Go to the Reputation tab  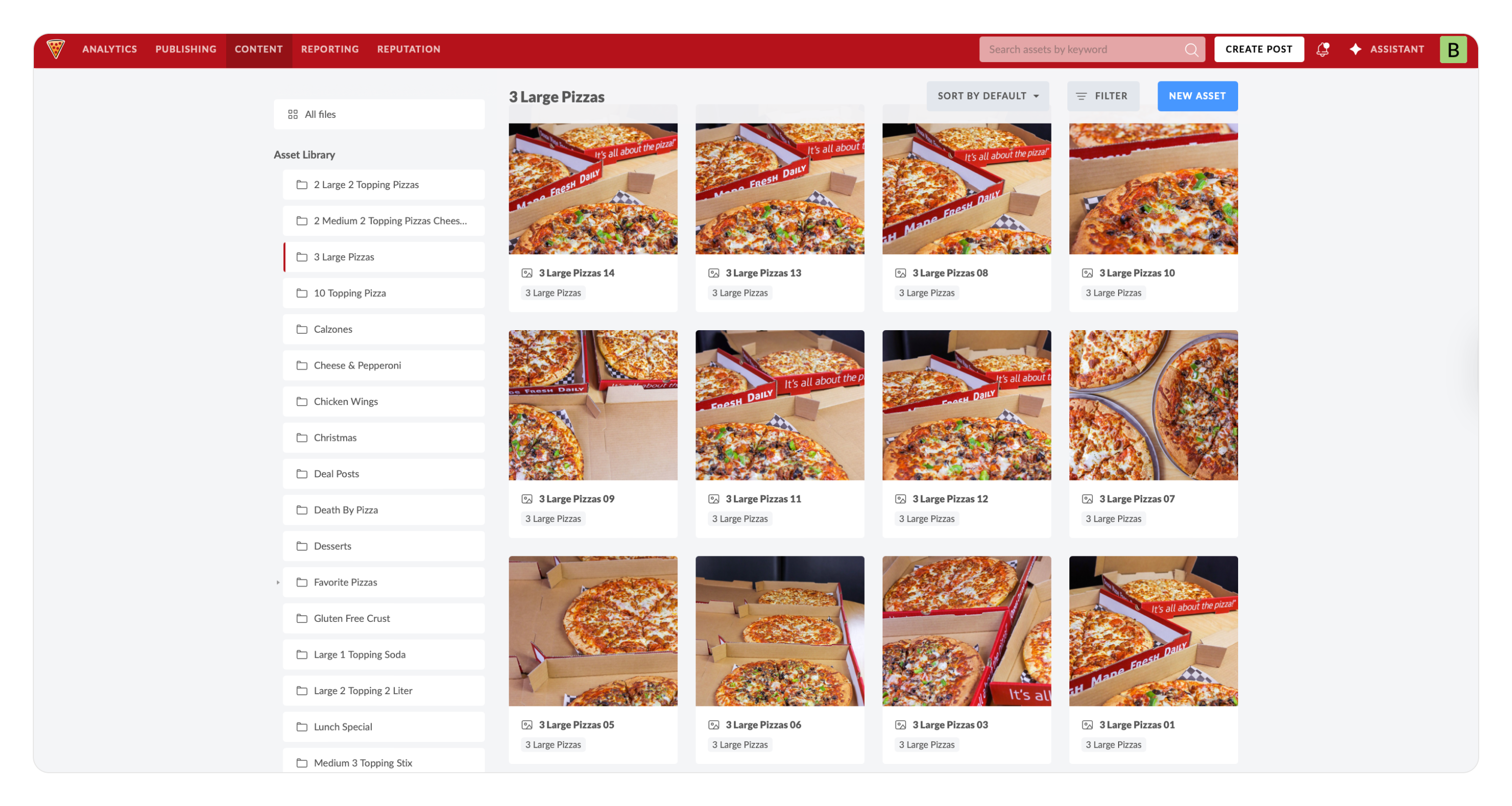coord(409,49)
